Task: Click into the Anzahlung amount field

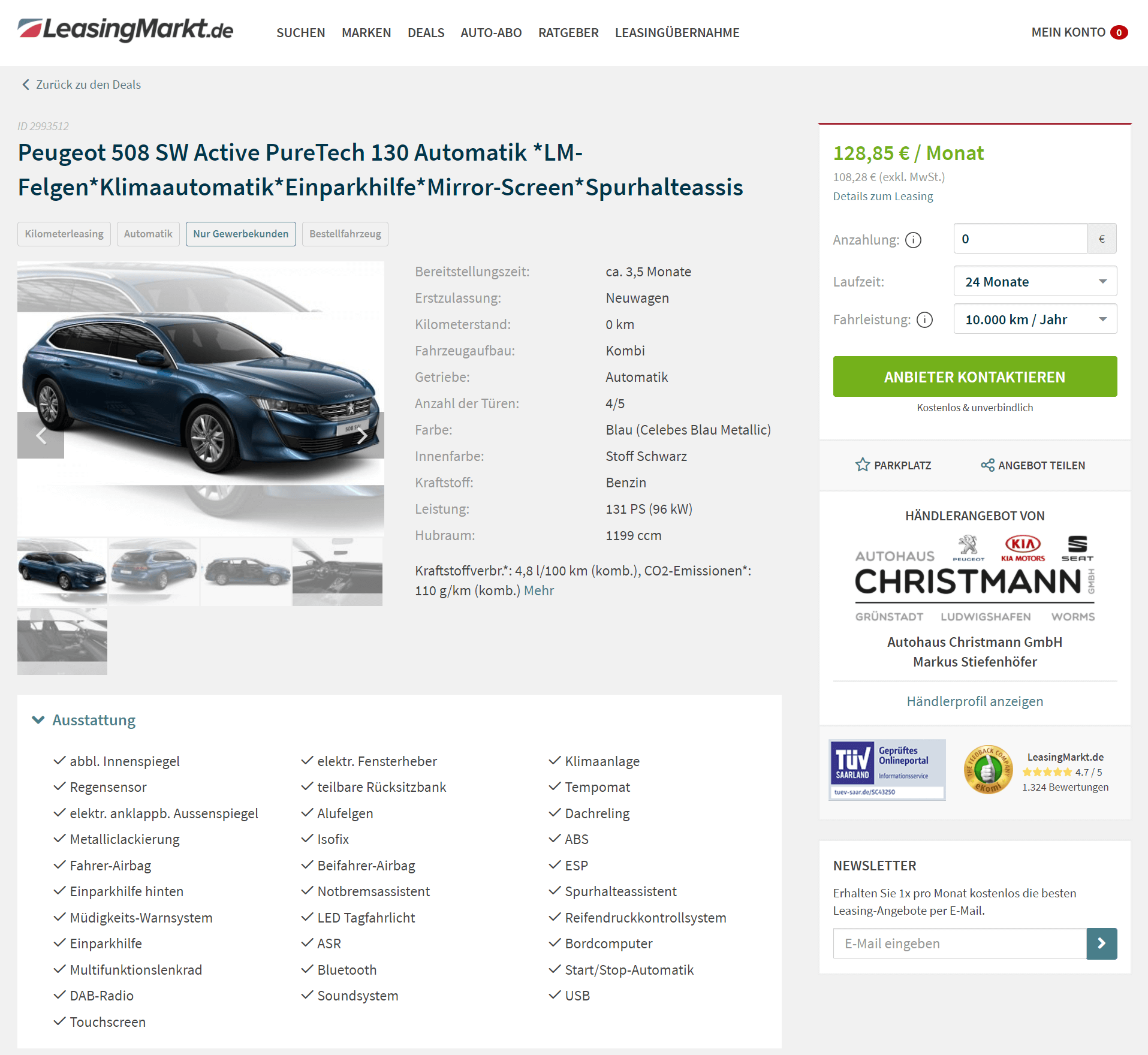Action: pyautogui.click(x=1020, y=239)
